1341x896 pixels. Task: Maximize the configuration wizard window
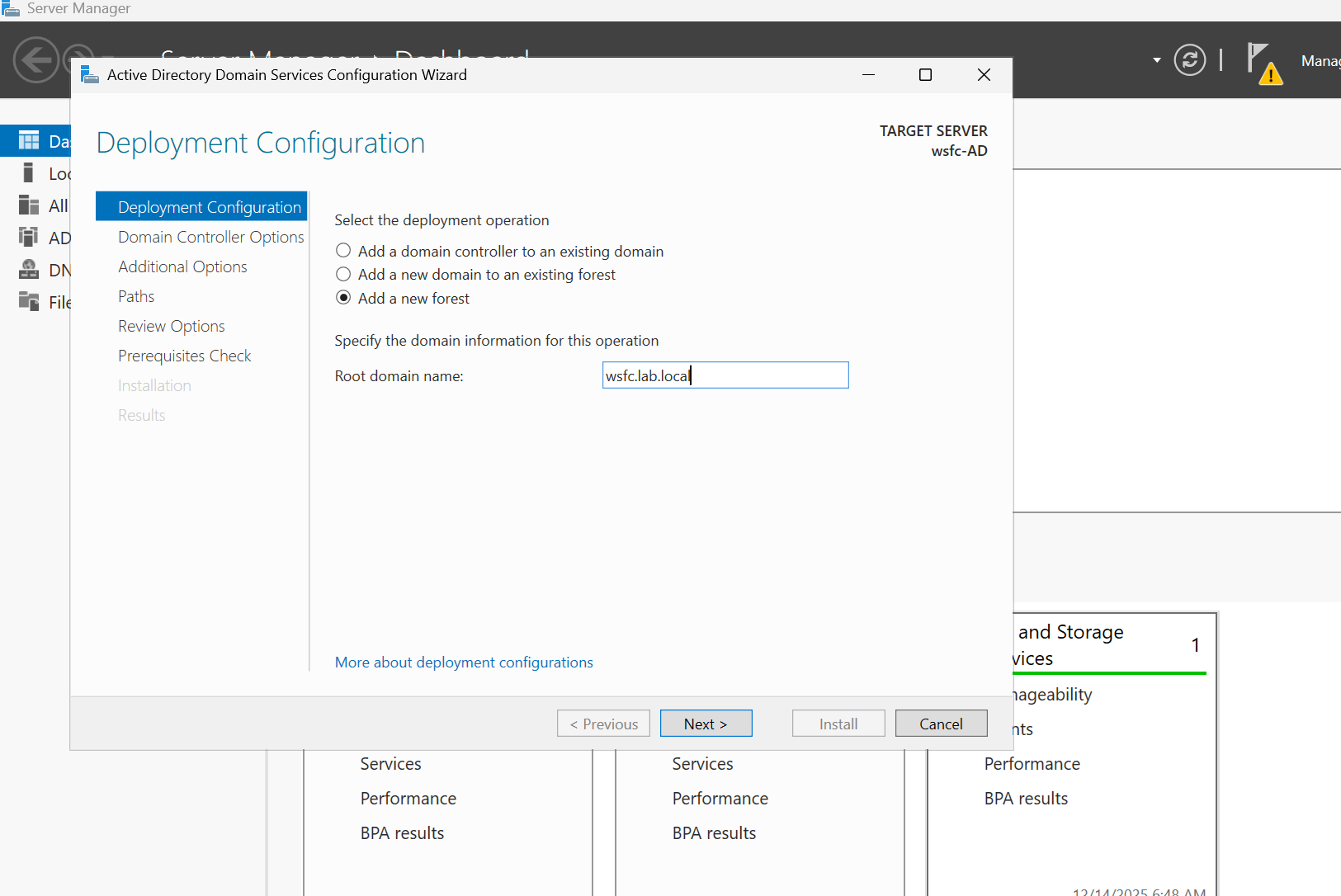point(926,75)
